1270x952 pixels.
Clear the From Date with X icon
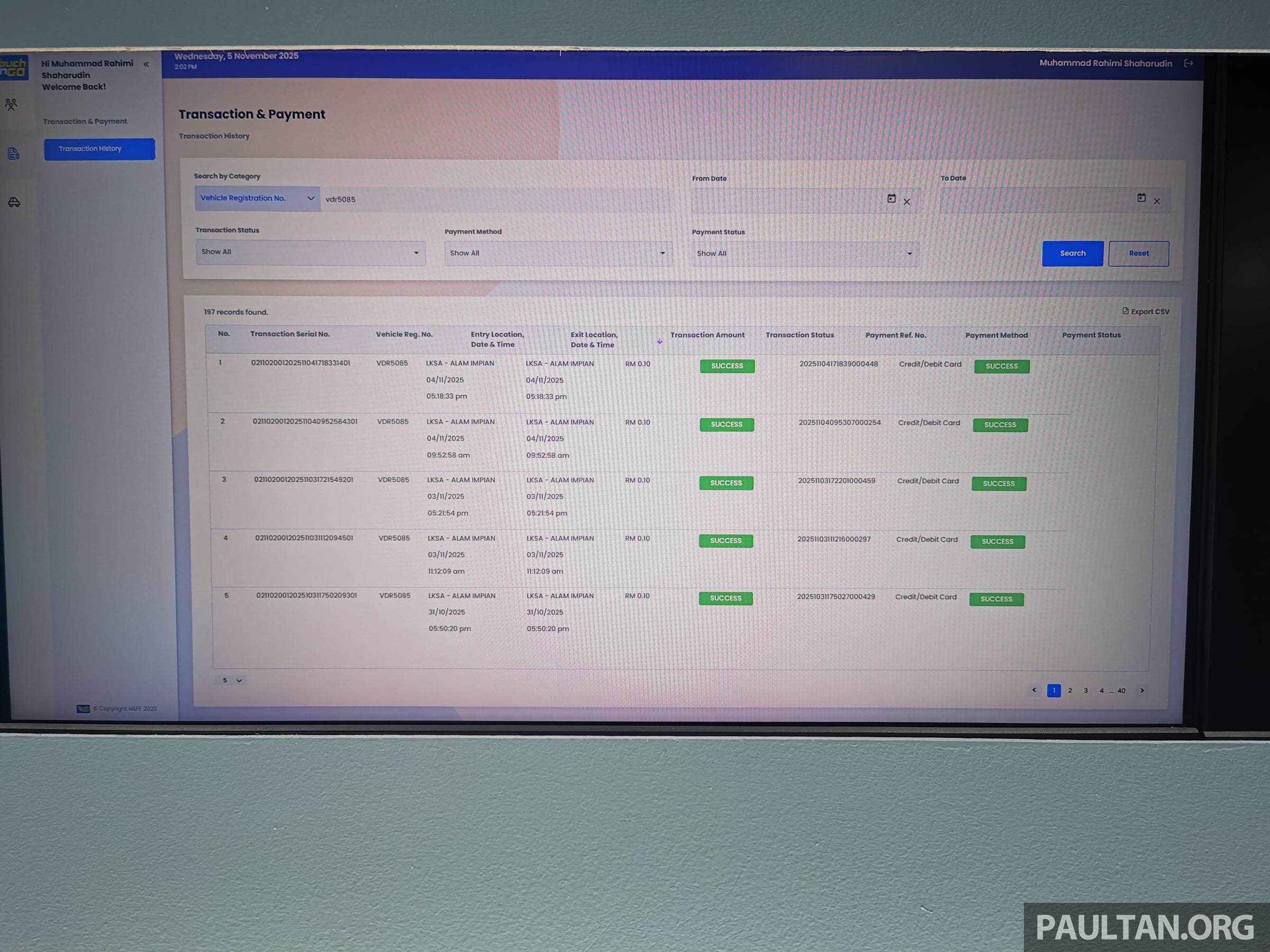click(x=906, y=202)
